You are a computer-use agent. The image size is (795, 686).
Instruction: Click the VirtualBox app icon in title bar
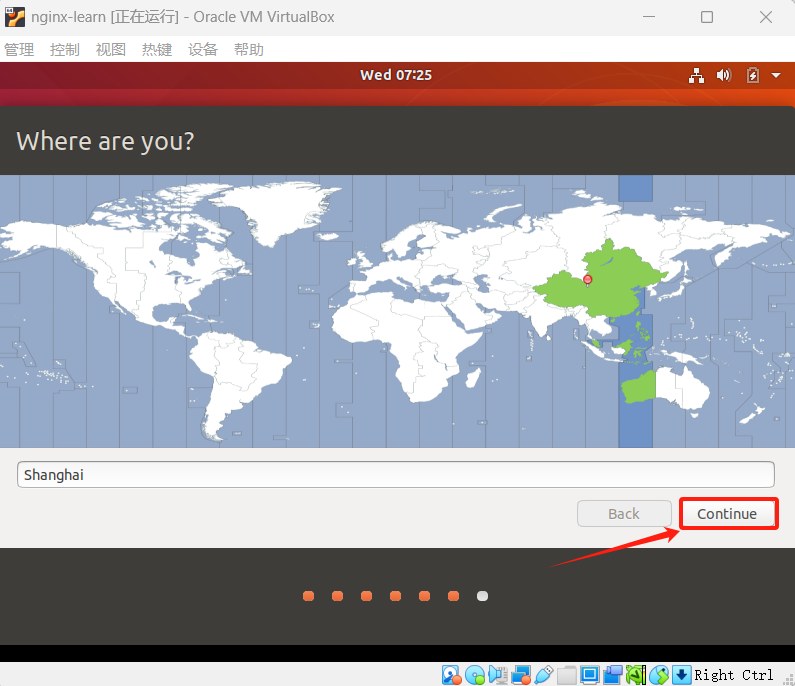click(x=15, y=17)
